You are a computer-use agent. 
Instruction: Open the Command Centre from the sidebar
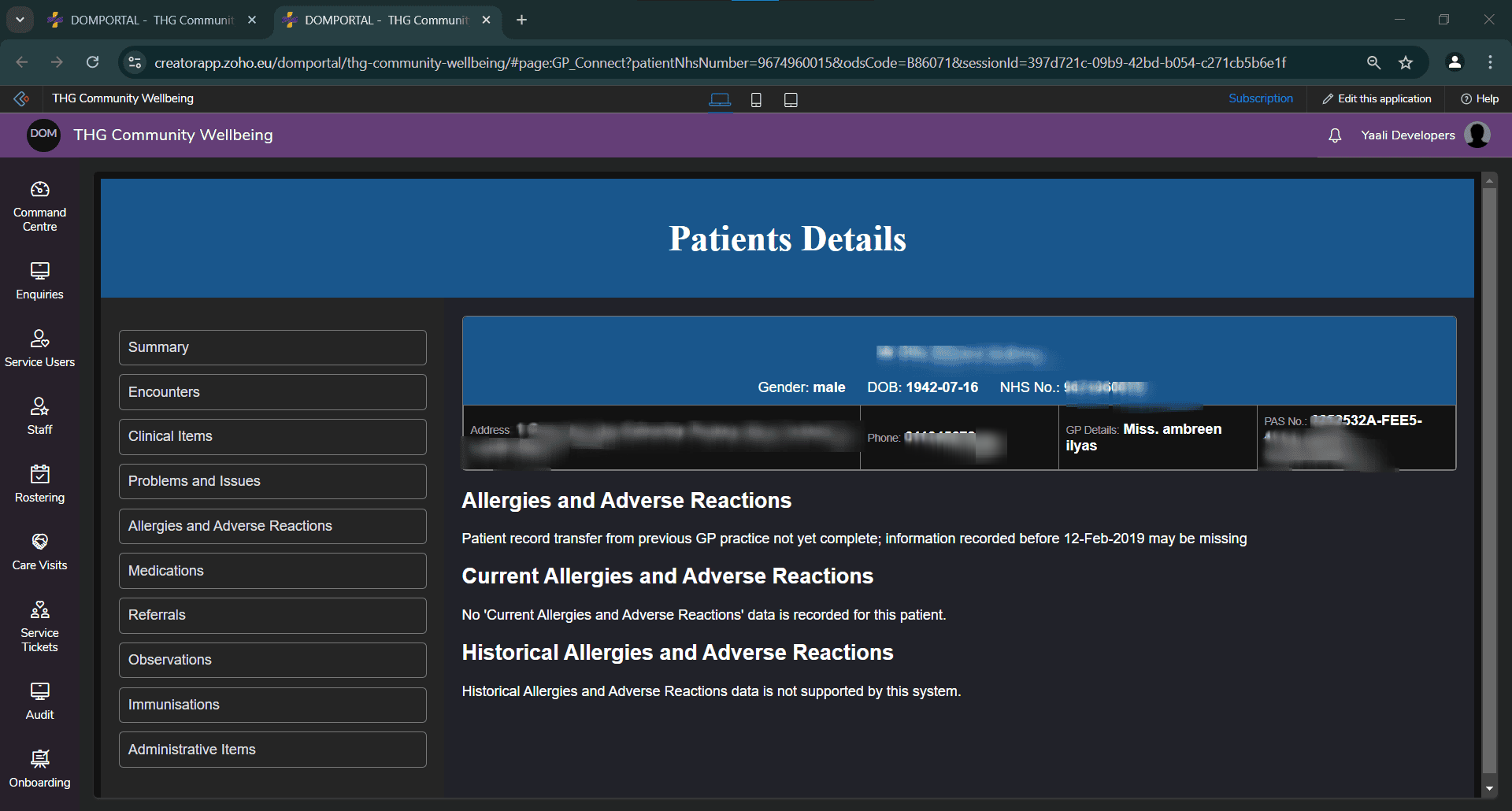click(39, 205)
